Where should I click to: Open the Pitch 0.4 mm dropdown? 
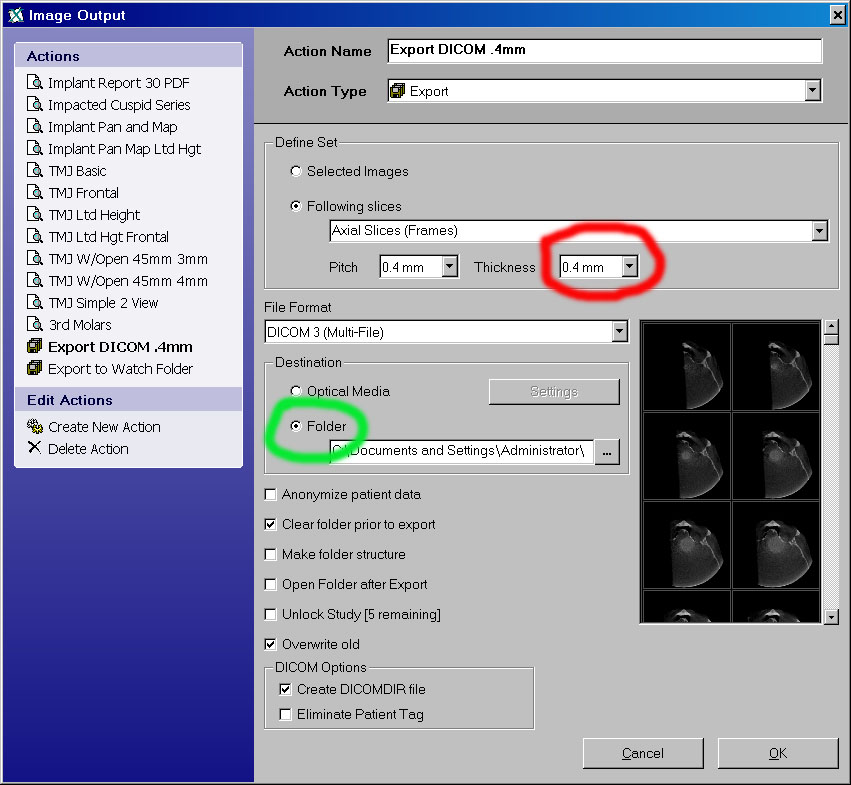[x=449, y=267]
